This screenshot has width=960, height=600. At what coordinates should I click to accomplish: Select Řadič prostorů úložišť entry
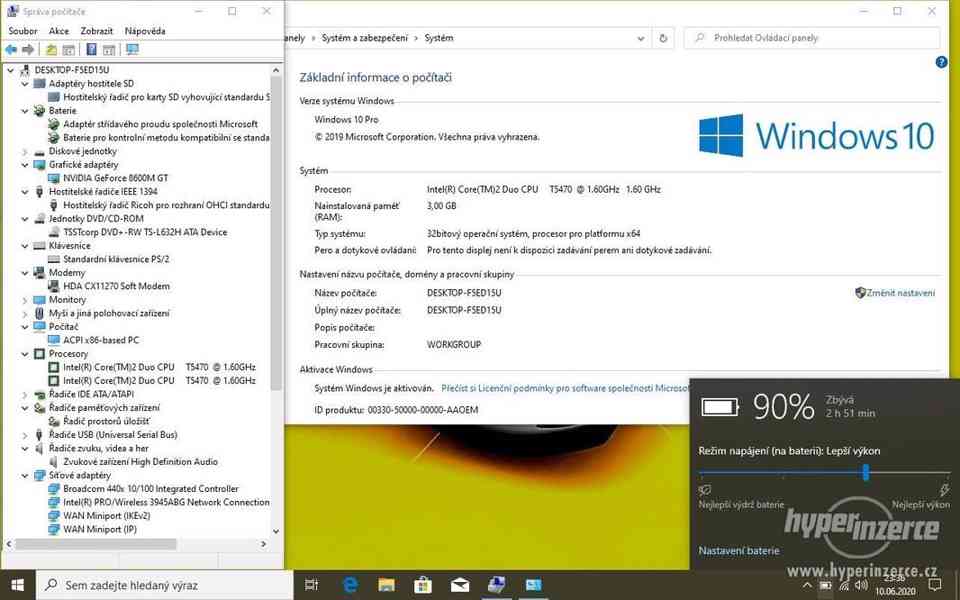[107, 421]
